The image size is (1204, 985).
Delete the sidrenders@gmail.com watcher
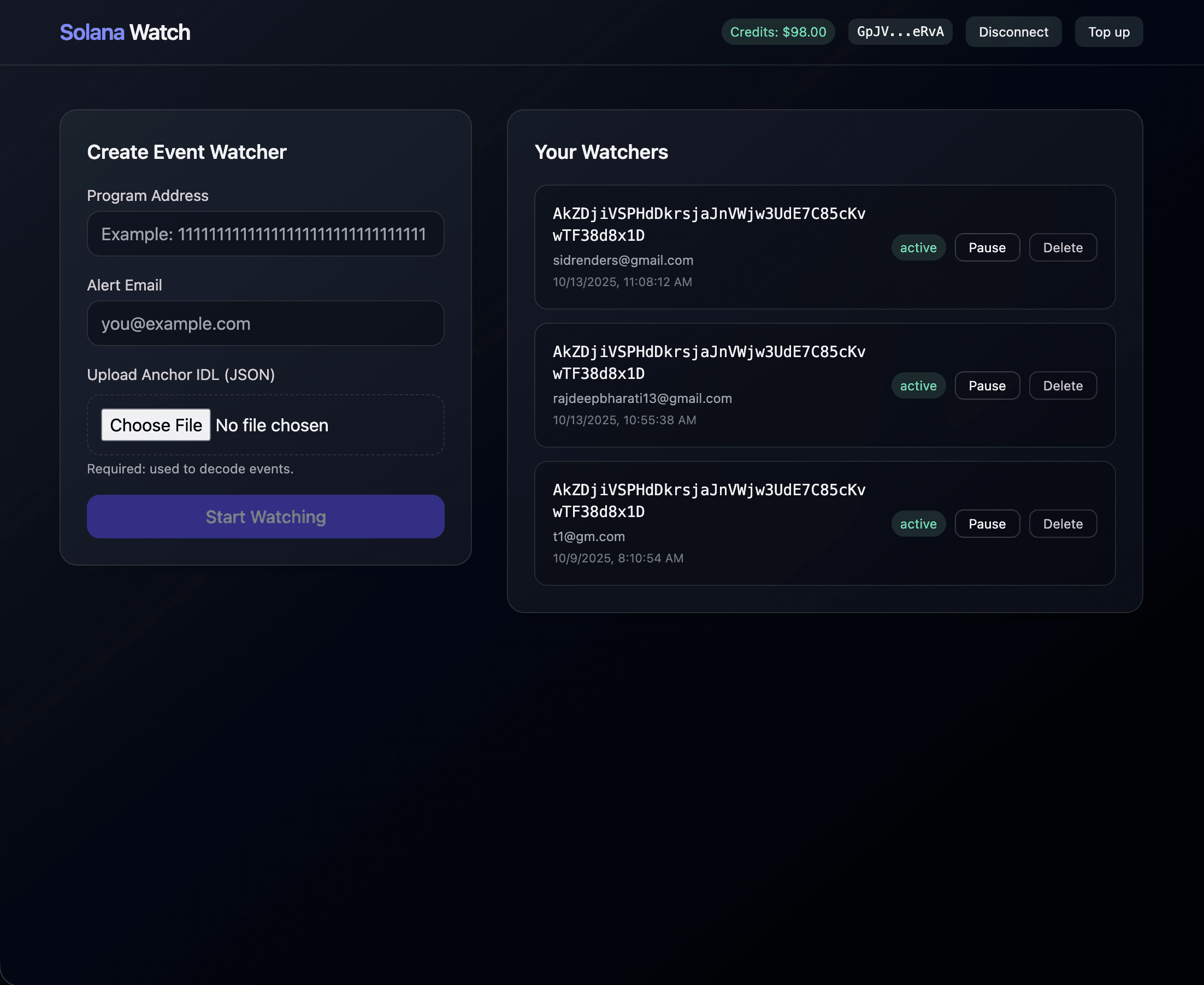(1062, 247)
